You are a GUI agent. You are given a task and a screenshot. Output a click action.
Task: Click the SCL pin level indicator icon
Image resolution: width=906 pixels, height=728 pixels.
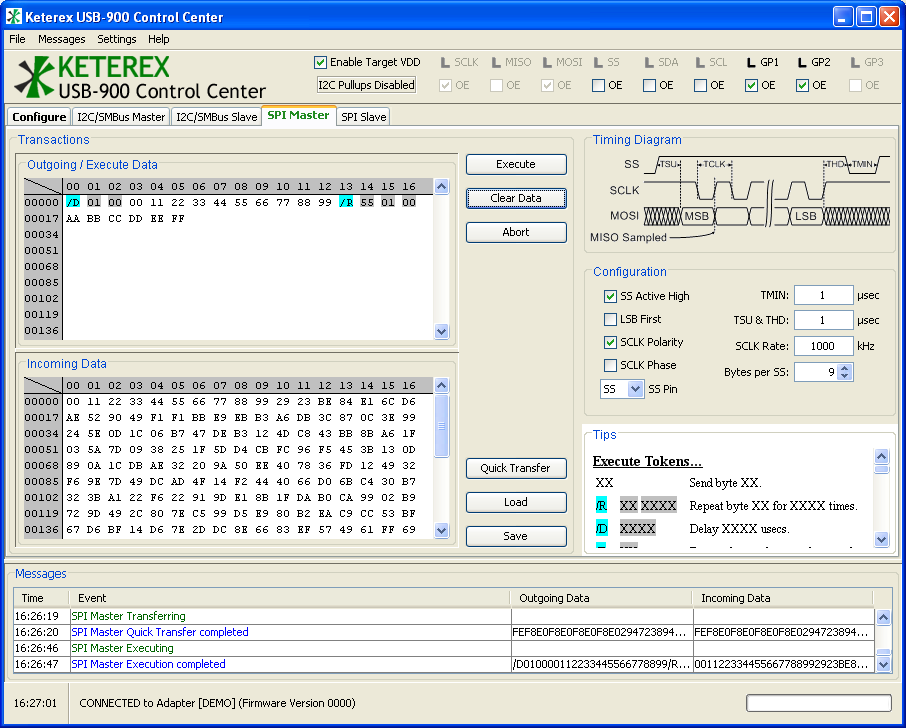click(x=700, y=63)
